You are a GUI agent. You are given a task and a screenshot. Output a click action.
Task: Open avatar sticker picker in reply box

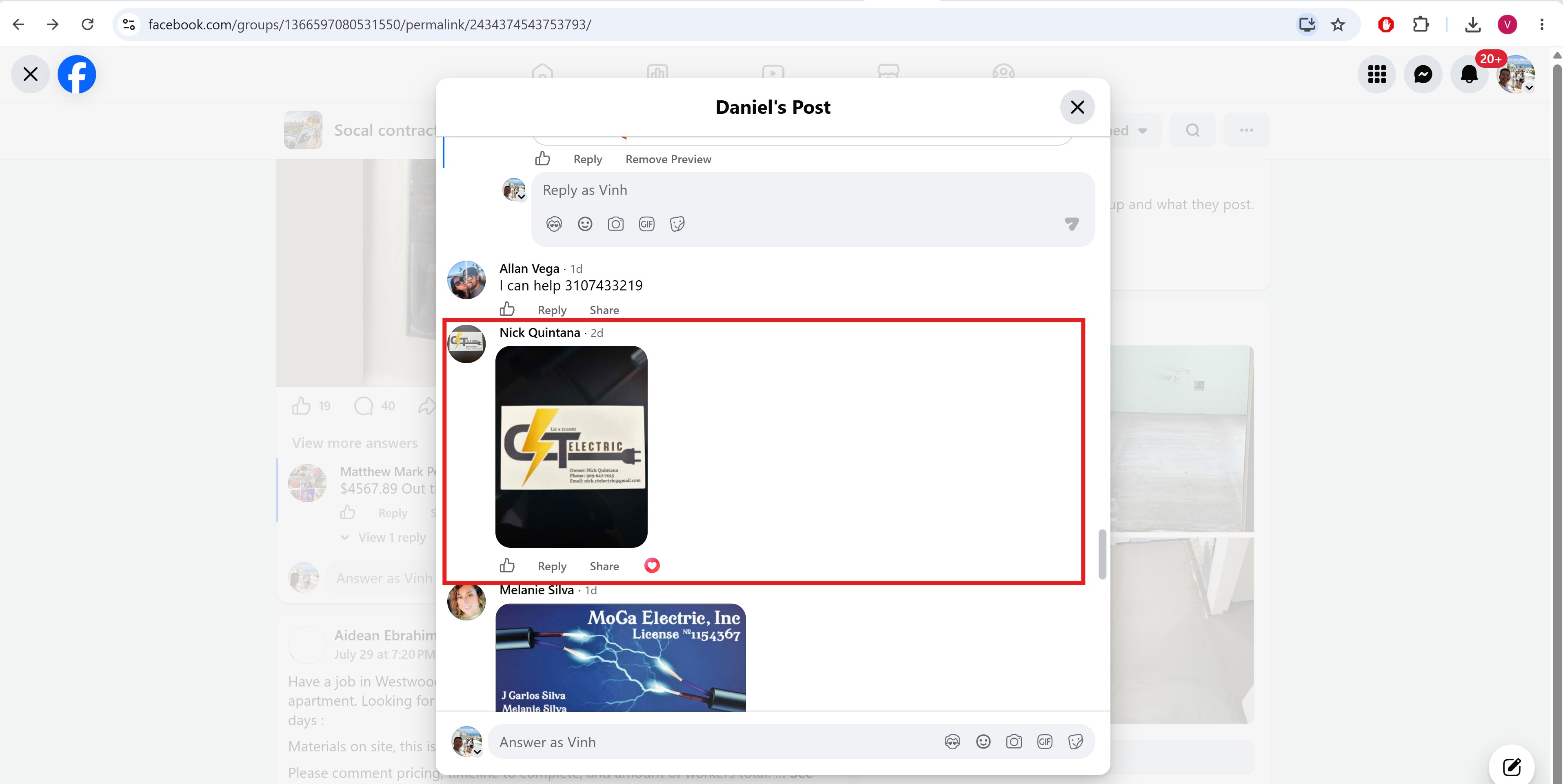[554, 224]
